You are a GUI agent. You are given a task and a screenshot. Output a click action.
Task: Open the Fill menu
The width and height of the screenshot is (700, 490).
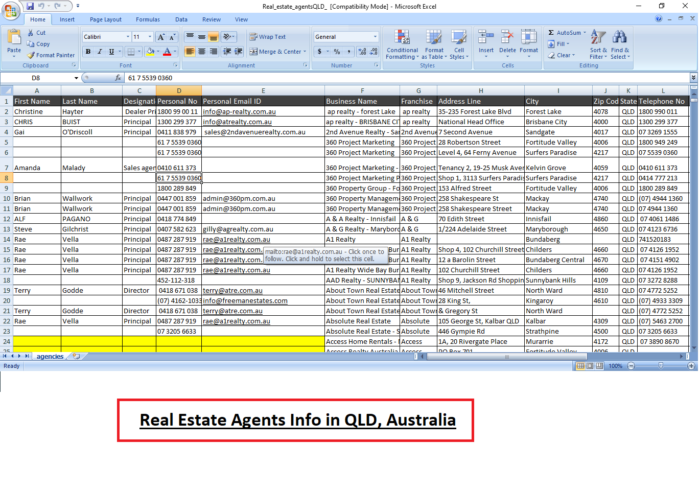557,44
